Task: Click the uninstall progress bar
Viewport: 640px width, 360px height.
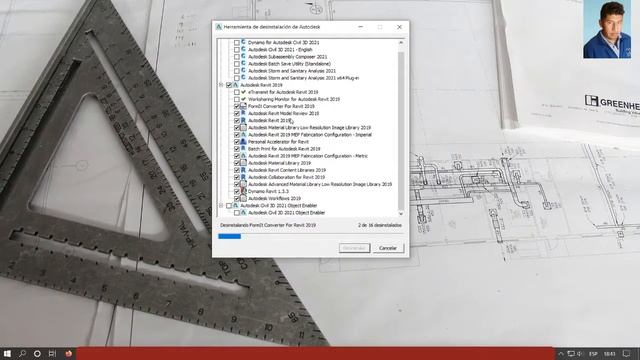Action: tap(311, 236)
